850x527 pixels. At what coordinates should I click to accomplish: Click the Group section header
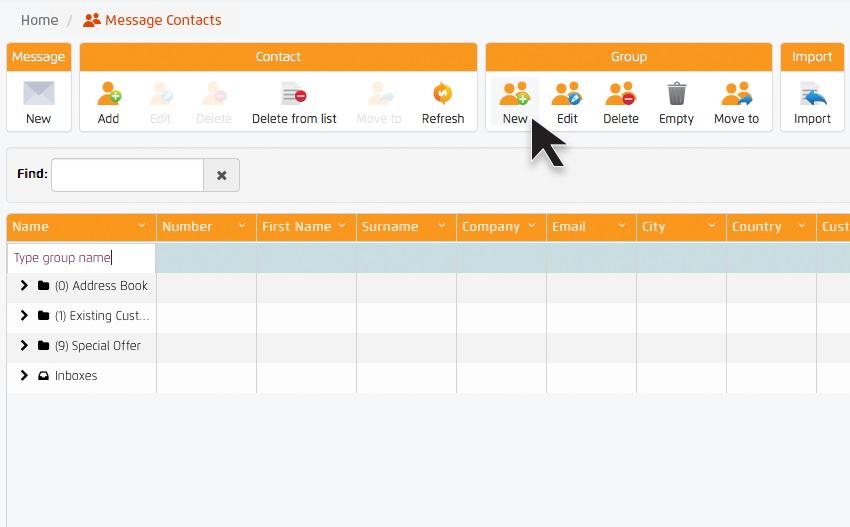click(629, 57)
